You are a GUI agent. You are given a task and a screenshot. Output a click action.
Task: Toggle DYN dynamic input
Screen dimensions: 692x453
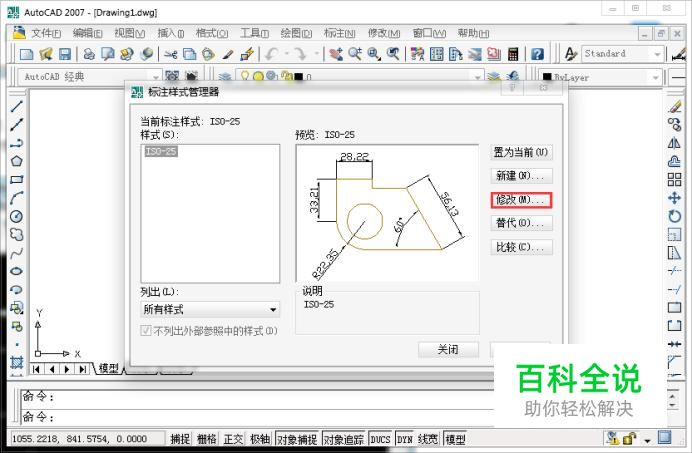405,439
